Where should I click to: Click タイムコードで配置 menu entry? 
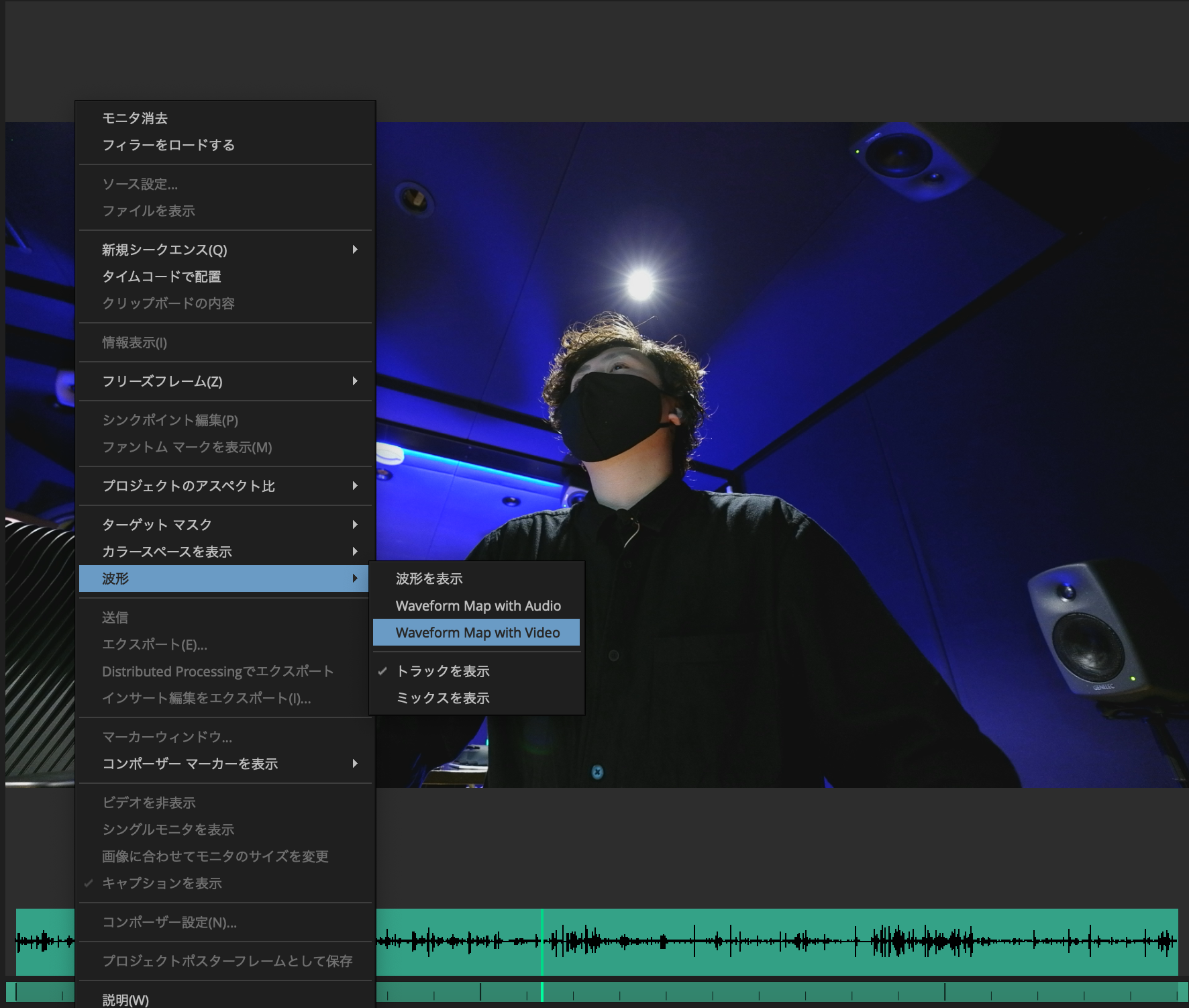(x=162, y=276)
